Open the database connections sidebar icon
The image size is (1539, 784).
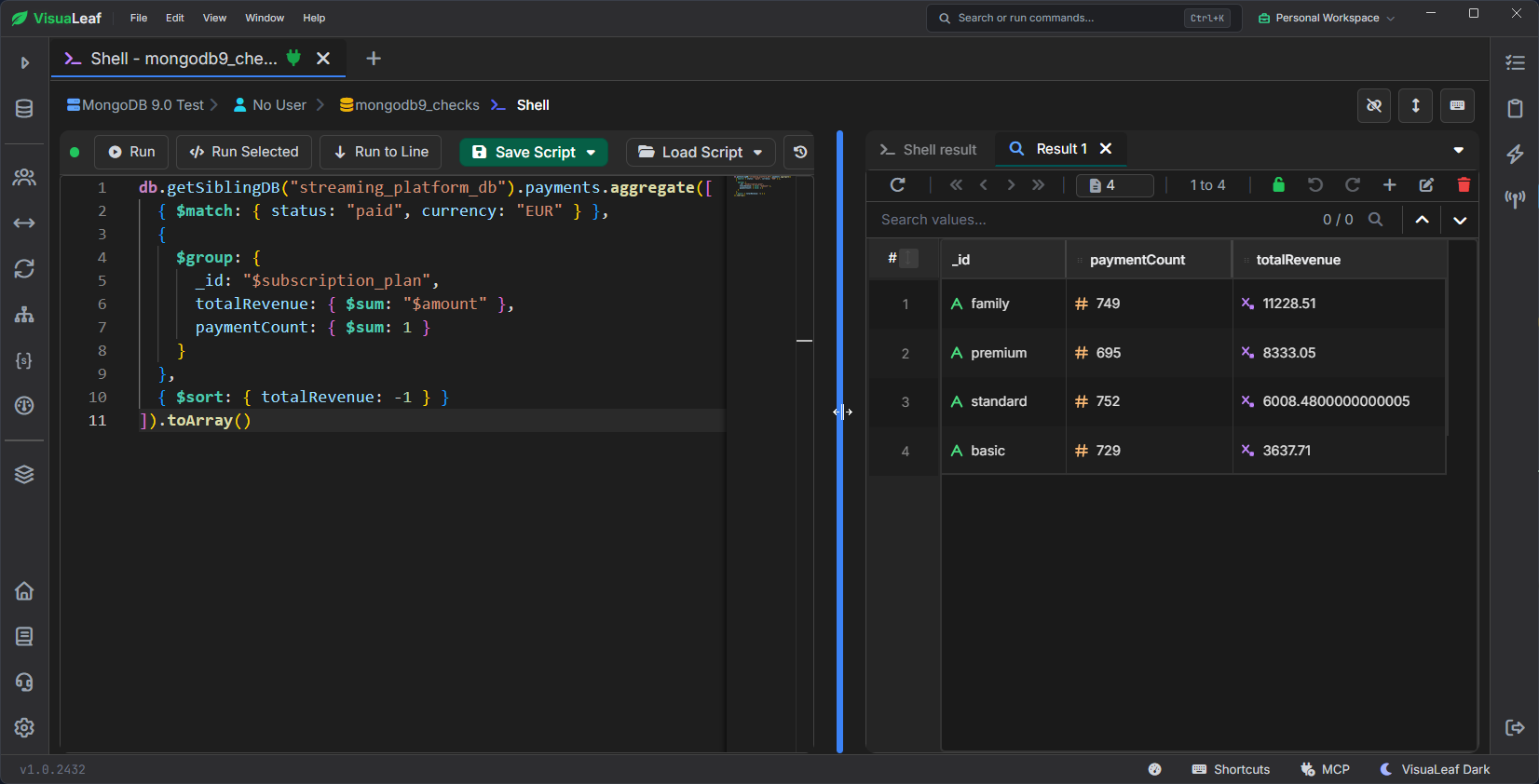point(24,109)
